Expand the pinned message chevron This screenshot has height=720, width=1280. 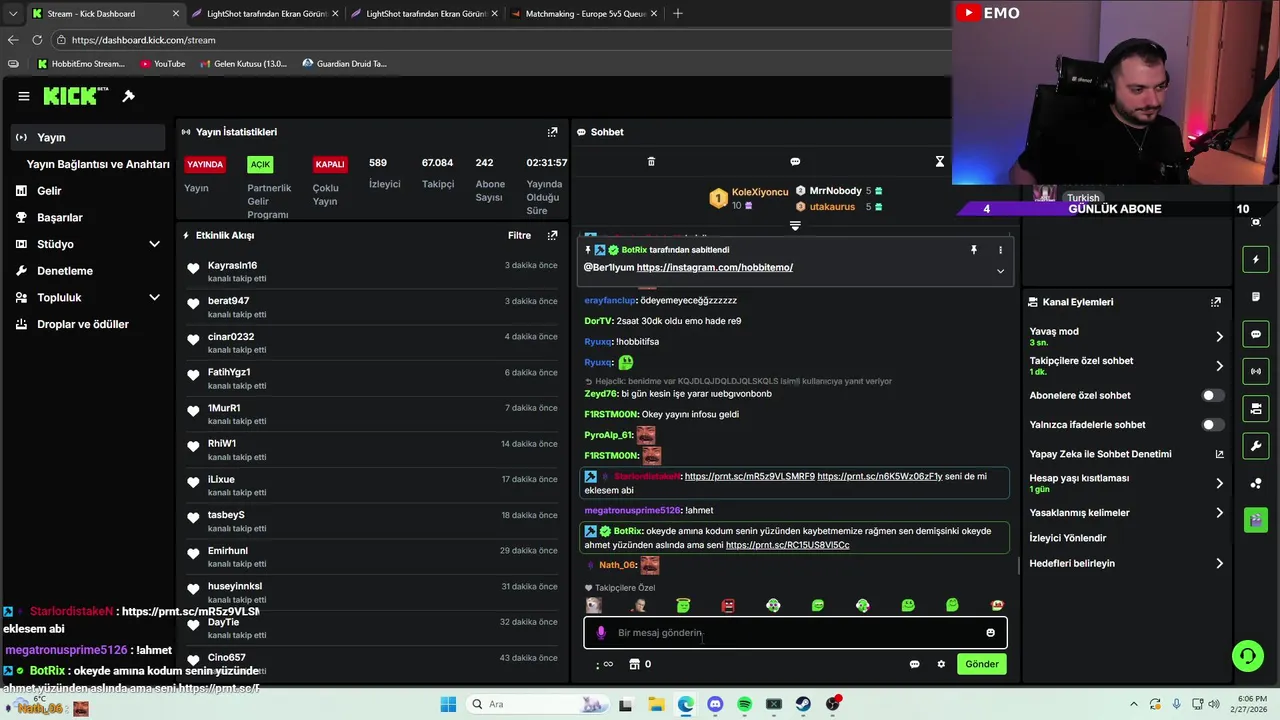[x=1000, y=271]
